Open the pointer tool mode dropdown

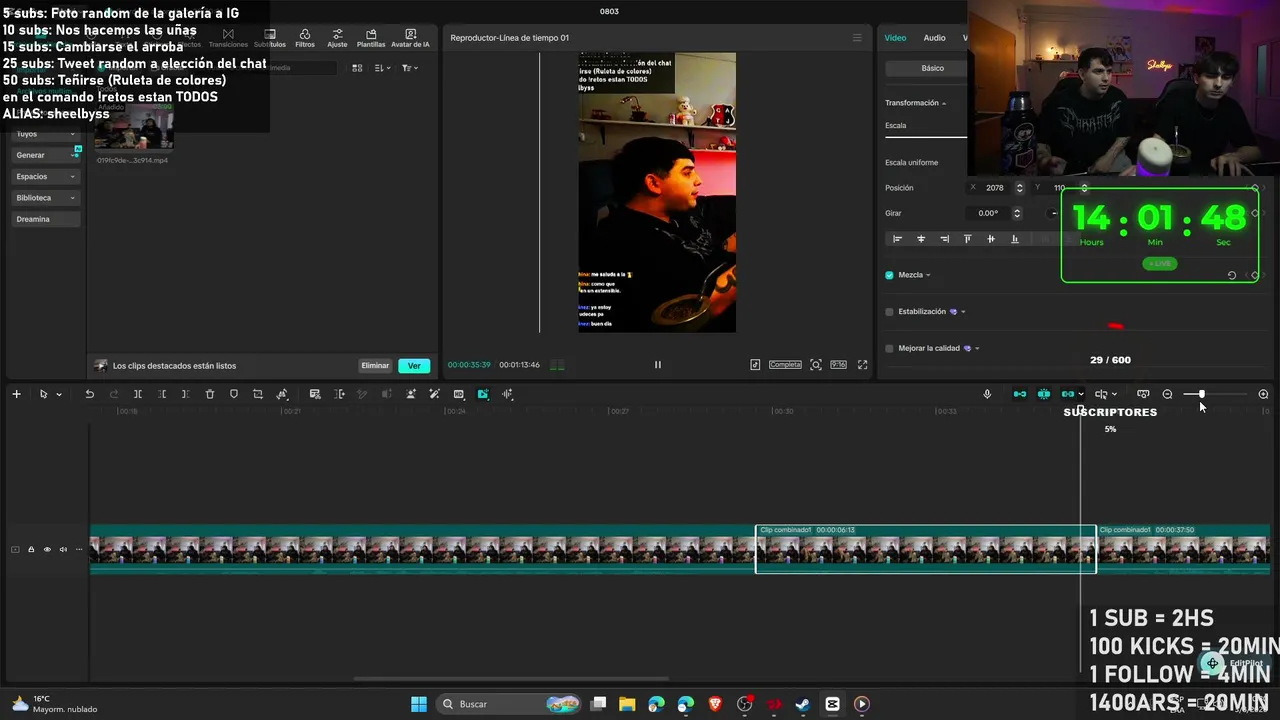pyautogui.click(x=59, y=394)
